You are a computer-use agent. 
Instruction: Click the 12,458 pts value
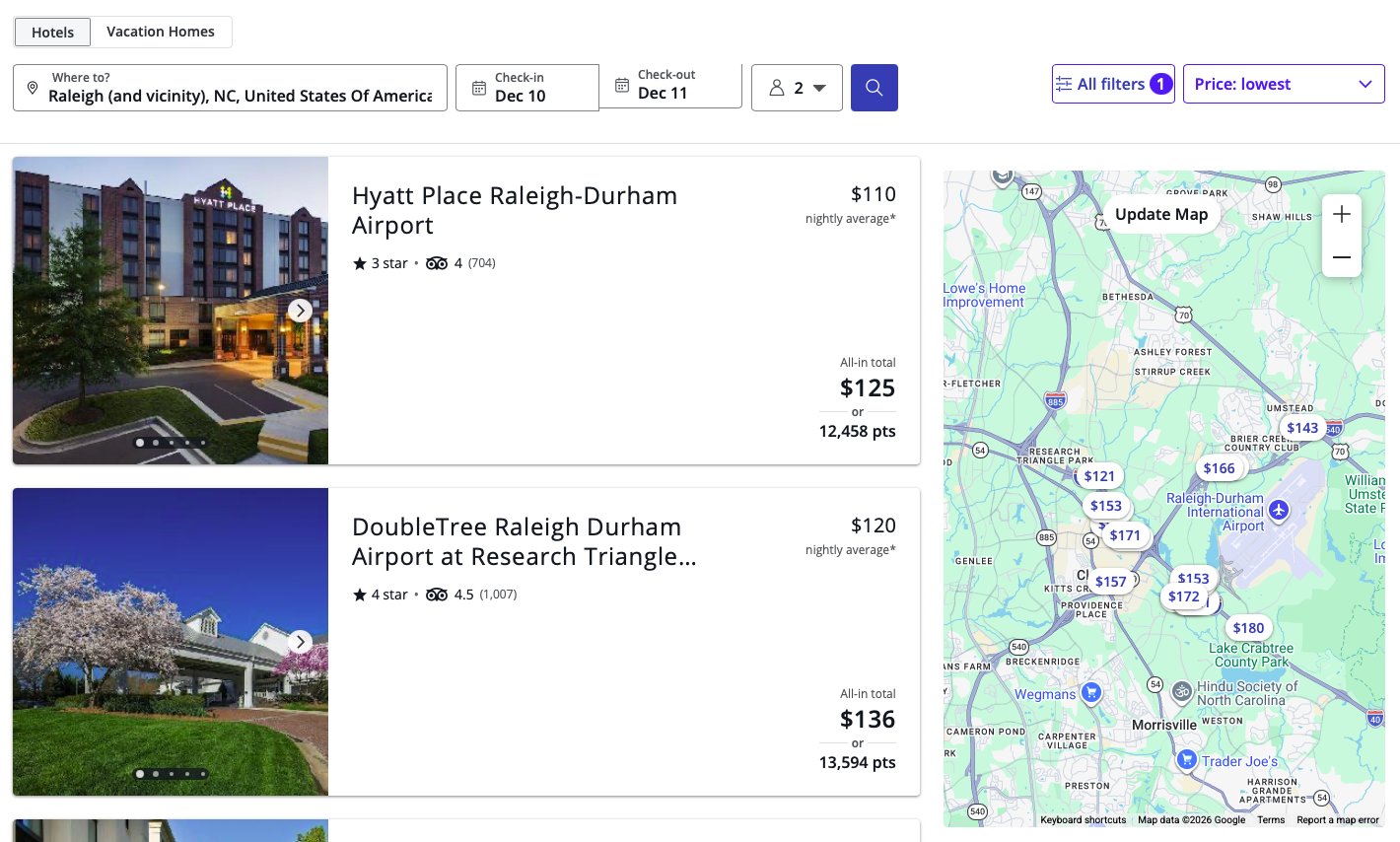pyautogui.click(x=858, y=431)
